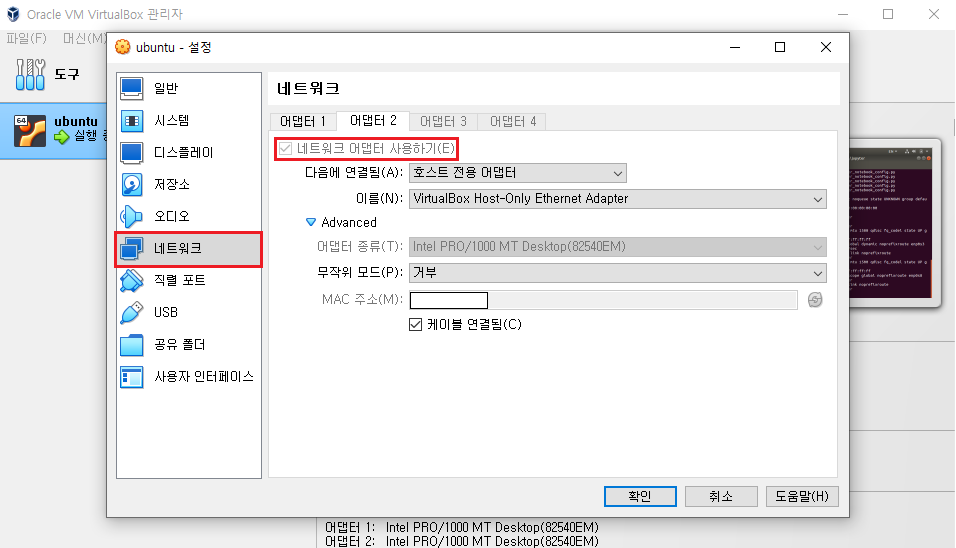Select the ubuntu VM icon in manager list
This screenshot has height=548, width=956.
click(x=30, y=130)
